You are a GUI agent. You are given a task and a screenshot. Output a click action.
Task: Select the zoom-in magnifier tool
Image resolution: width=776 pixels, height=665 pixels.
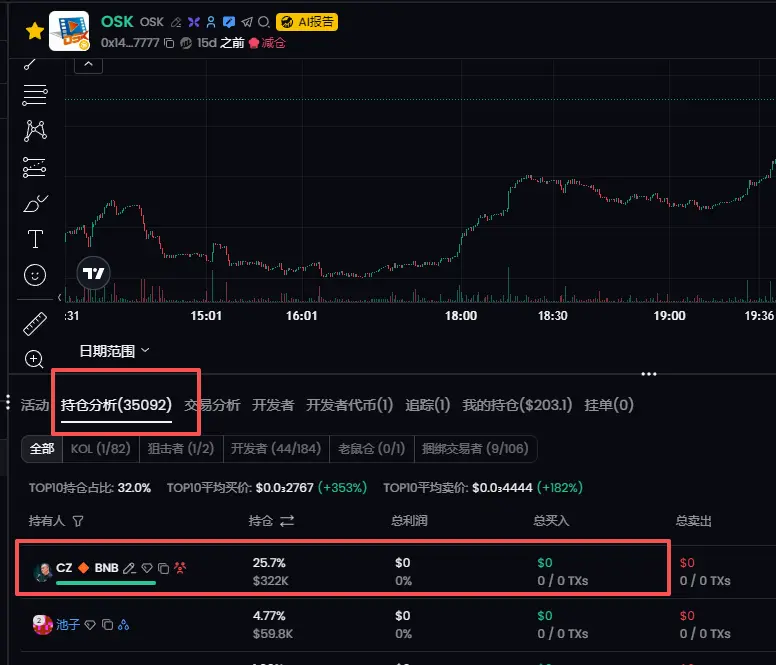point(34,359)
